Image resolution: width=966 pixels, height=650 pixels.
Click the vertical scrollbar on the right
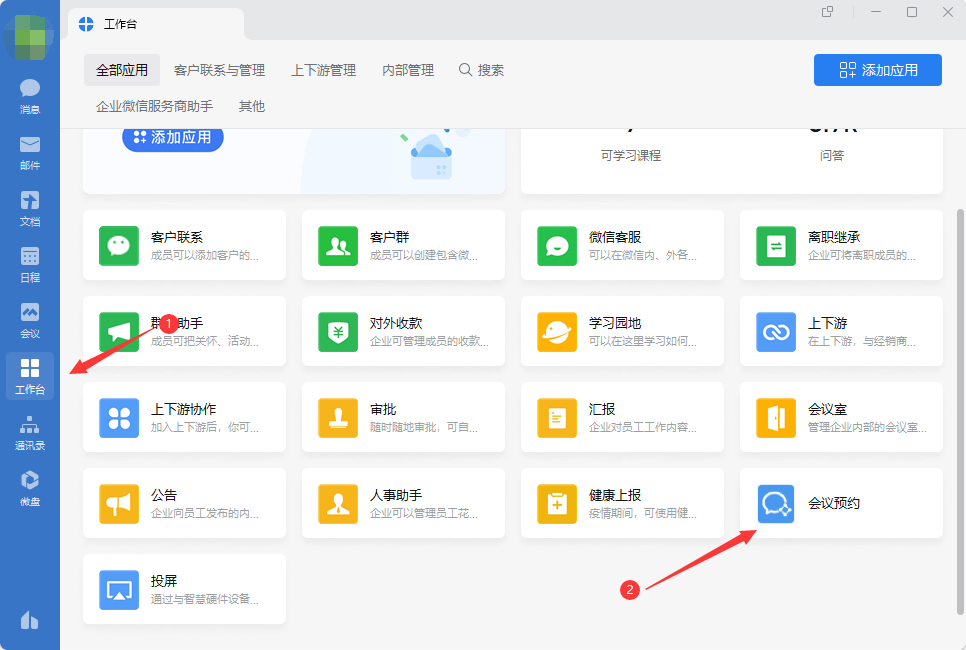pyautogui.click(x=961, y=400)
